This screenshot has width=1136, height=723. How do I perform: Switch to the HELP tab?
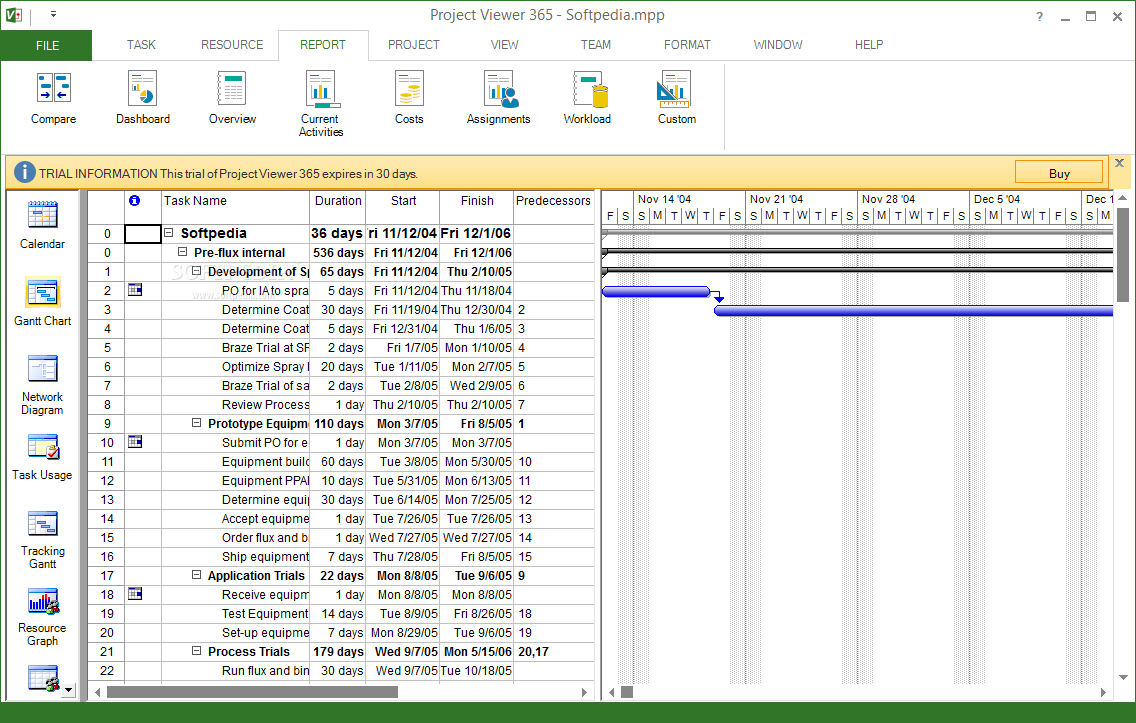pos(869,45)
